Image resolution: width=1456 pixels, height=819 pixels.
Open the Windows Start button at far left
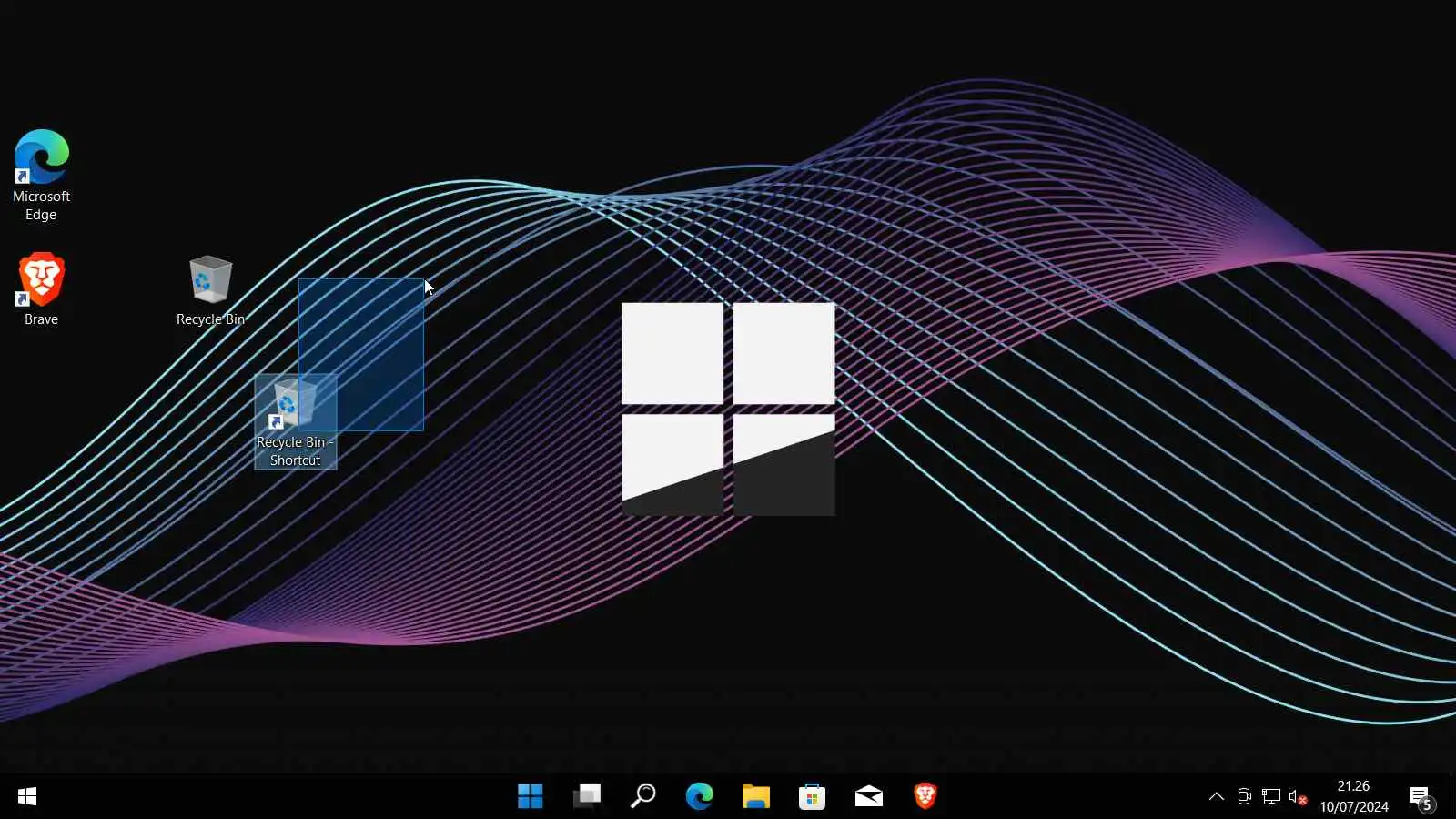point(27,796)
